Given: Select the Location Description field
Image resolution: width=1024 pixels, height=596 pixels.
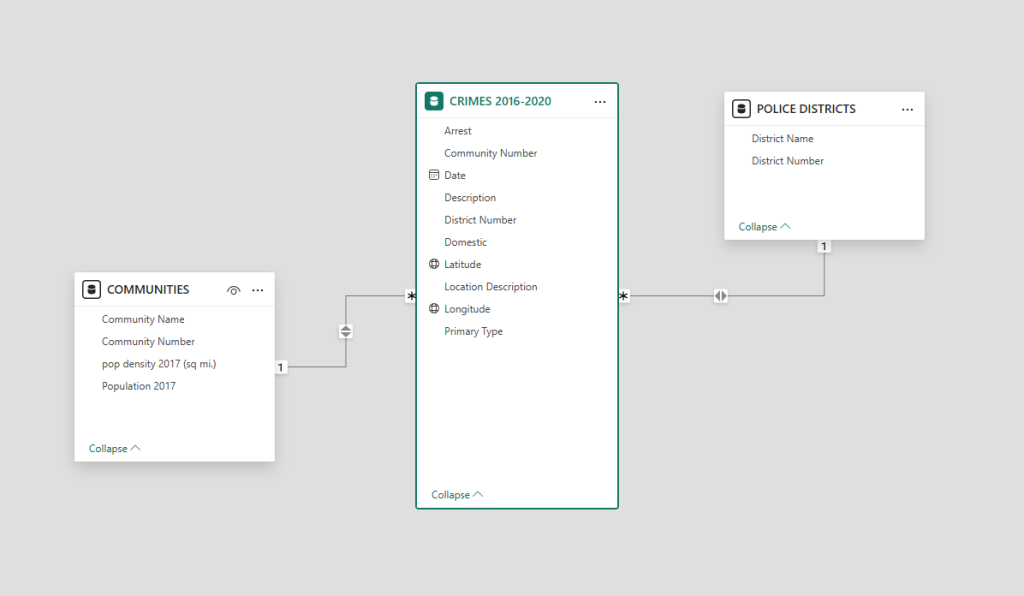Looking at the screenshot, I should pyautogui.click(x=490, y=287).
